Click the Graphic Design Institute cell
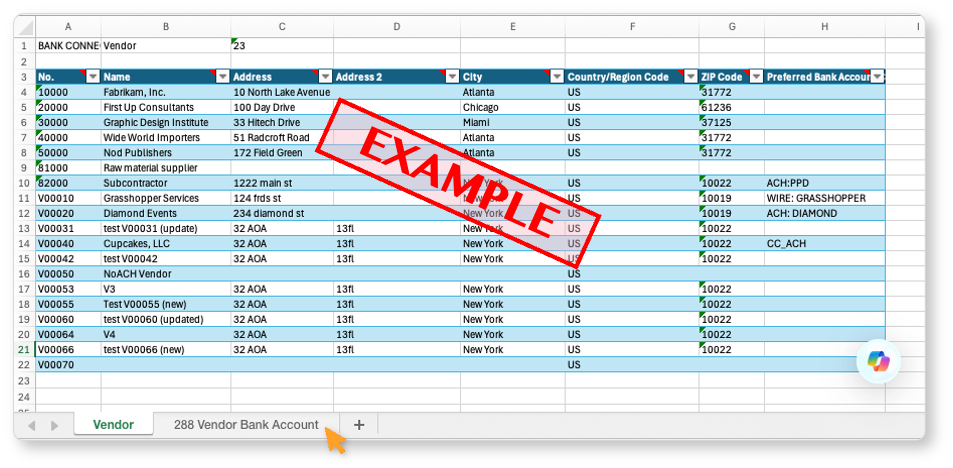 [166, 122]
